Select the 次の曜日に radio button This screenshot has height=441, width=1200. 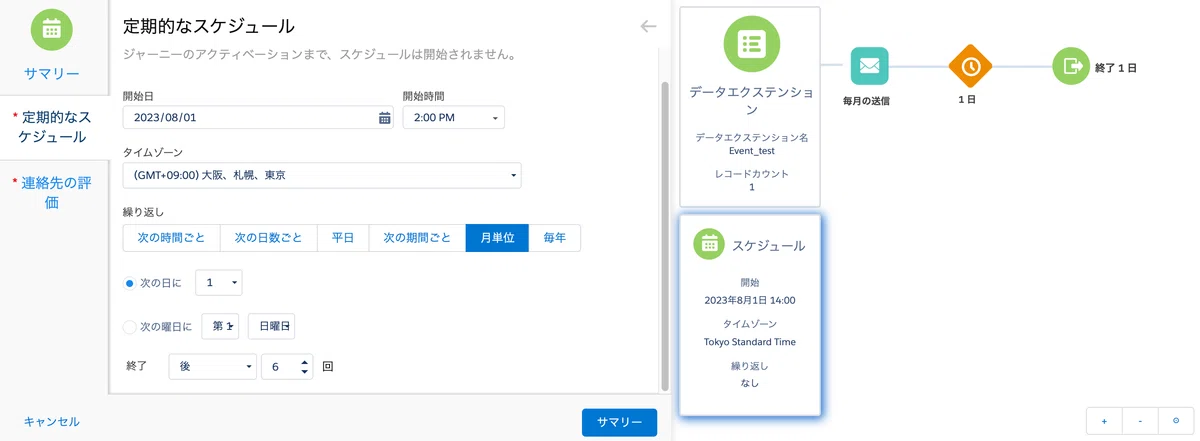click(129, 326)
